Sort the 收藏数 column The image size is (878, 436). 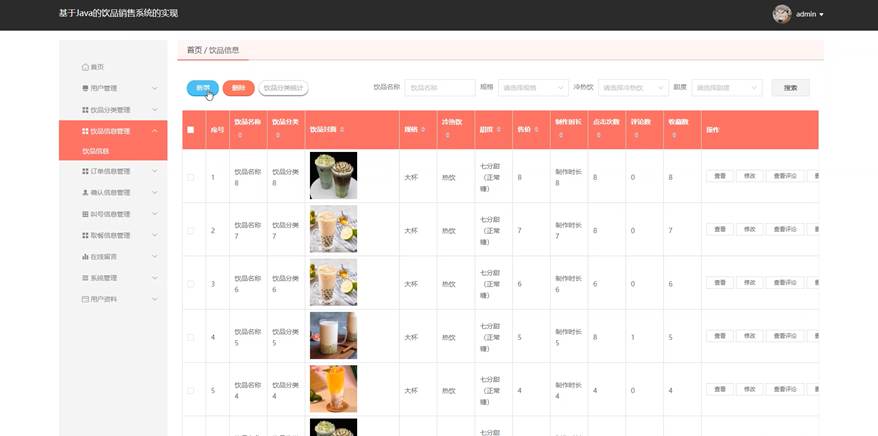click(674, 135)
